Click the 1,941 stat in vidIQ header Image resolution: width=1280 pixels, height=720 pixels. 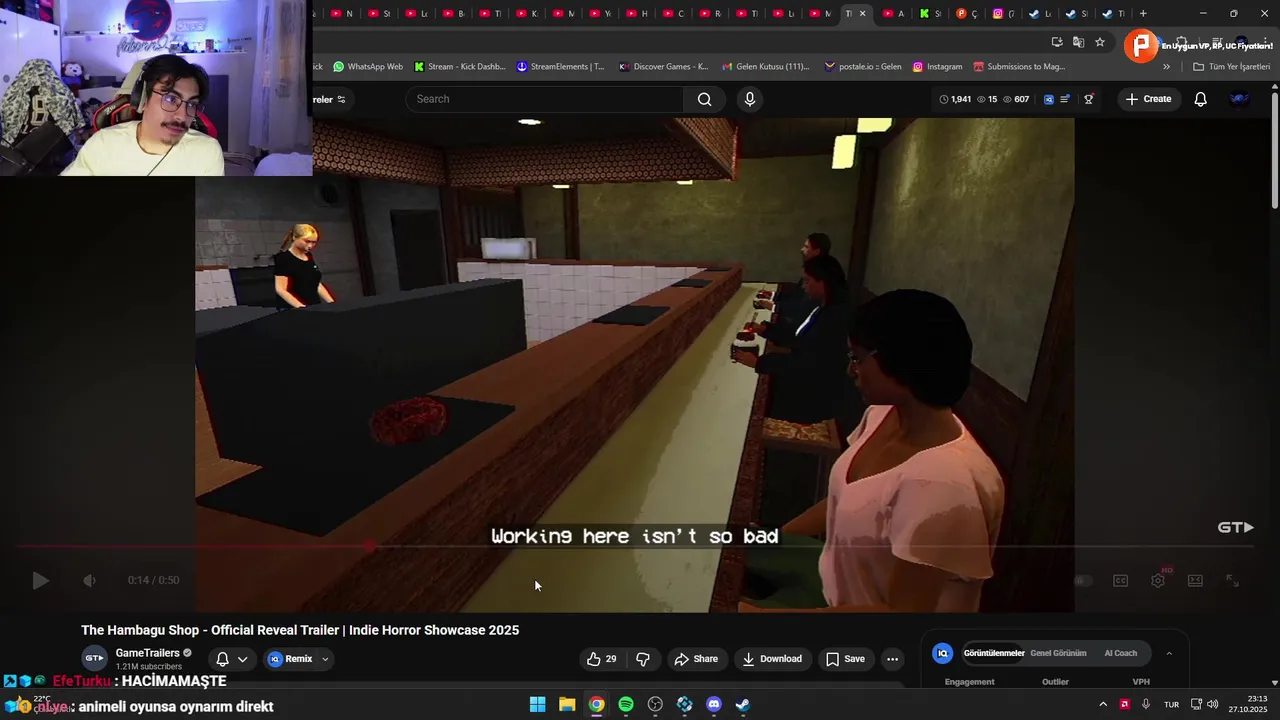point(956,99)
